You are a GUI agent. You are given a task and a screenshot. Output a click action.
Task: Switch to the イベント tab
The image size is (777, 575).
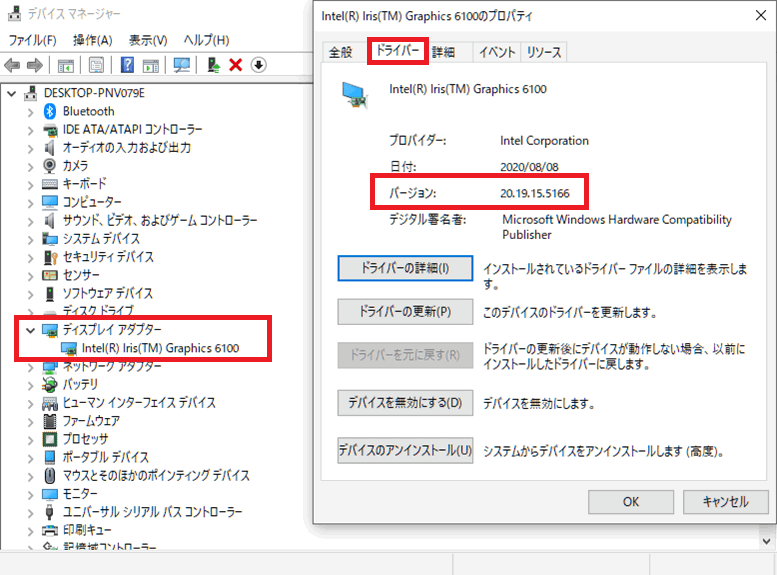click(497, 52)
